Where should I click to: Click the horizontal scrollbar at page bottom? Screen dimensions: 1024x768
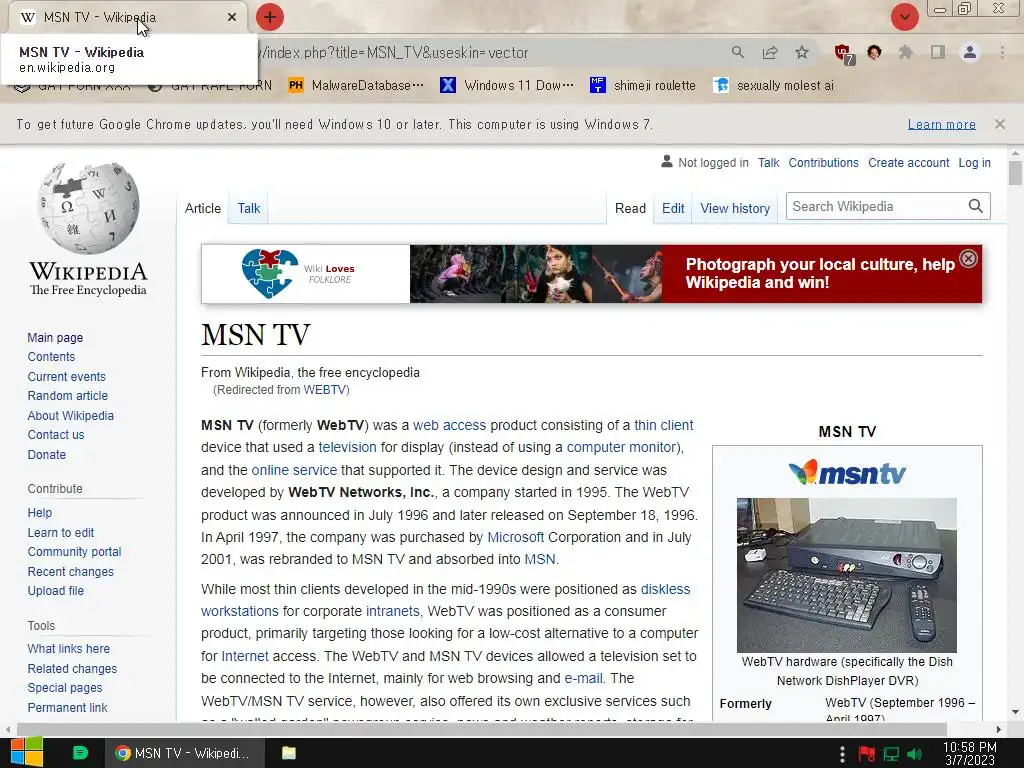(481, 729)
